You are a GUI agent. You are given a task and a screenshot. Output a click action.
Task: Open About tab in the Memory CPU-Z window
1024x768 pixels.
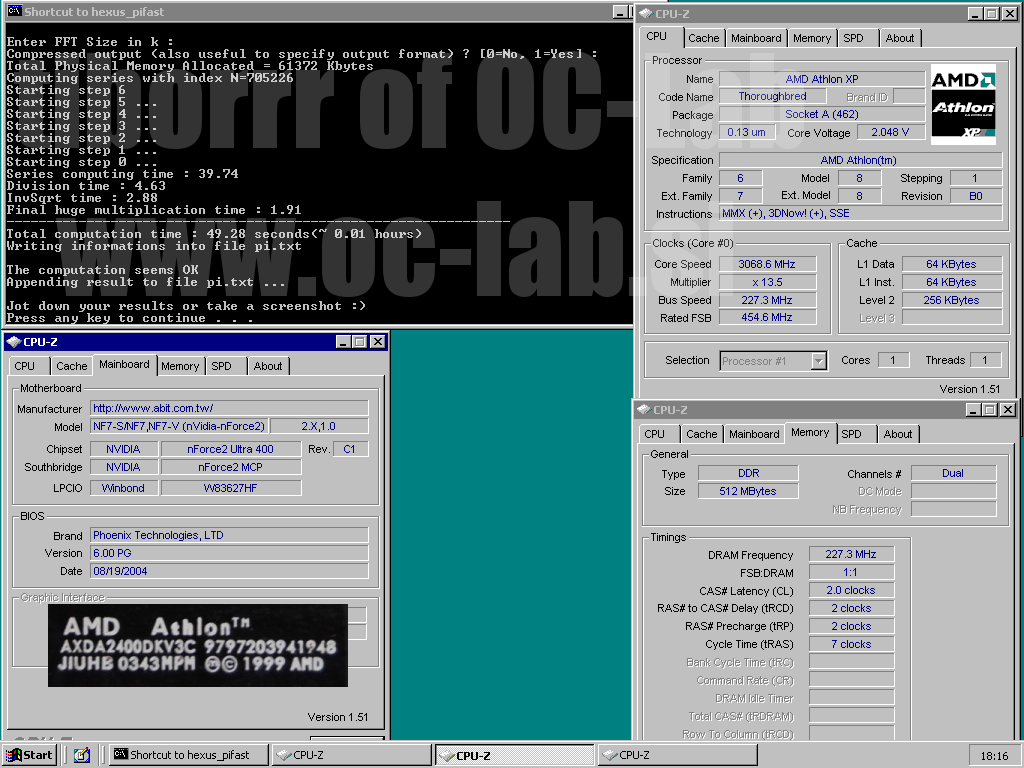[897, 434]
